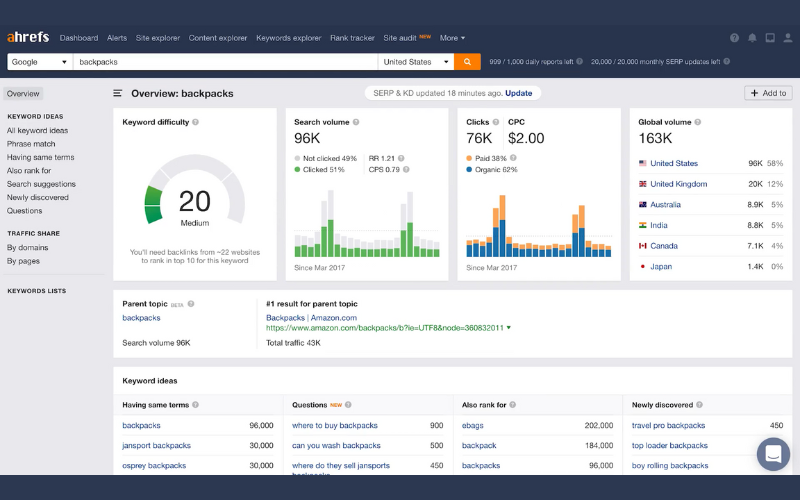Open the Alerts menu item
This screenshot has height=500, width=800.
tap(117, 38)
